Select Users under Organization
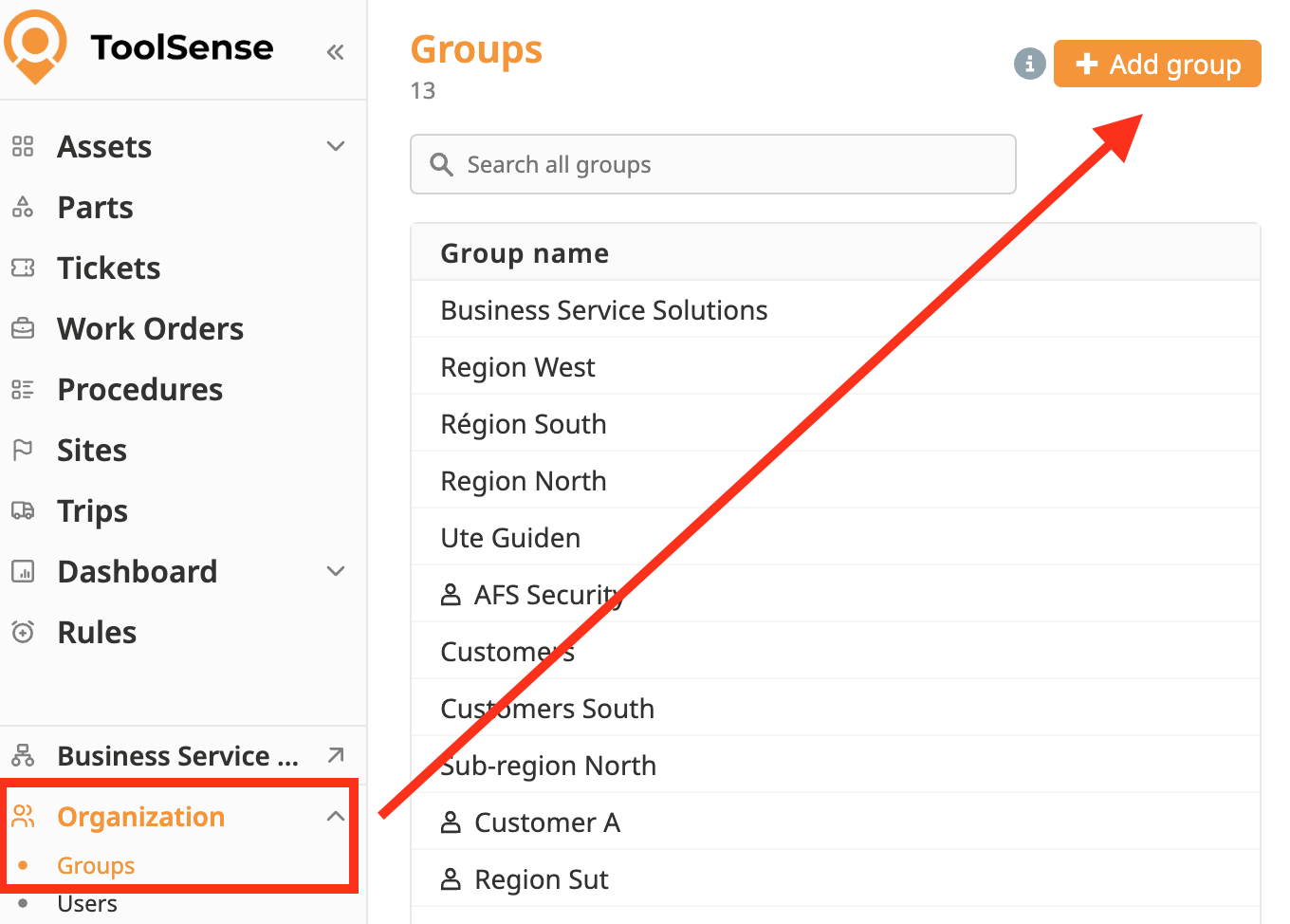Viewport: 1290px width, 924px height. coord(87,904)
